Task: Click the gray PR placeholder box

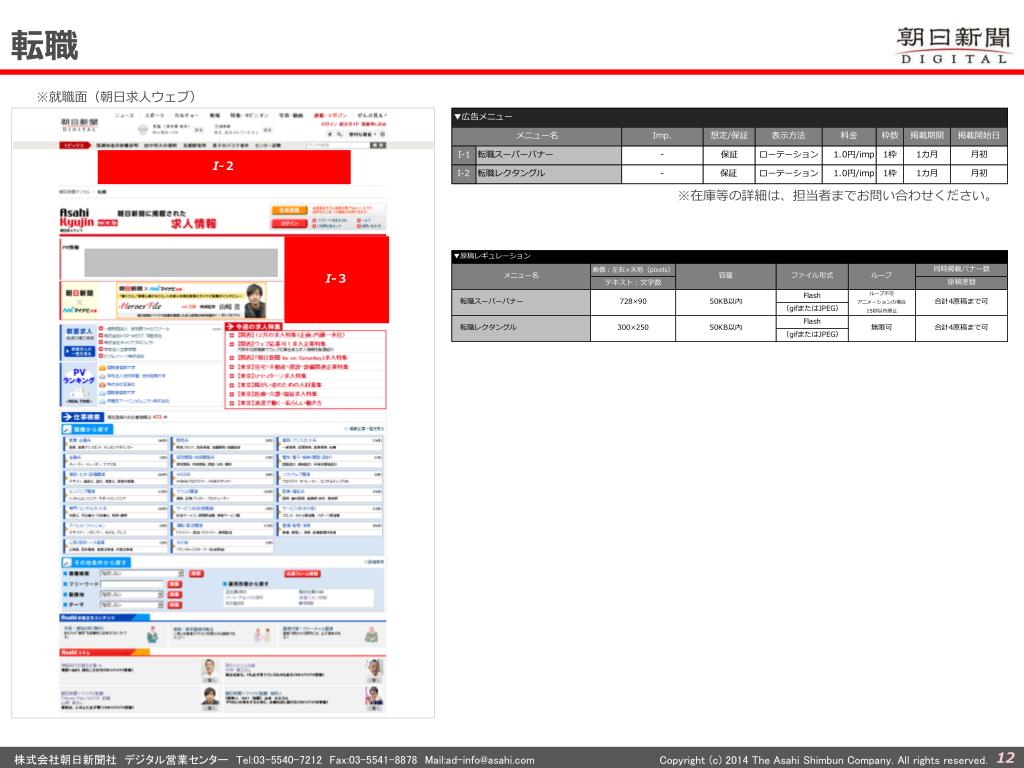Action: (x=181, y=263)
